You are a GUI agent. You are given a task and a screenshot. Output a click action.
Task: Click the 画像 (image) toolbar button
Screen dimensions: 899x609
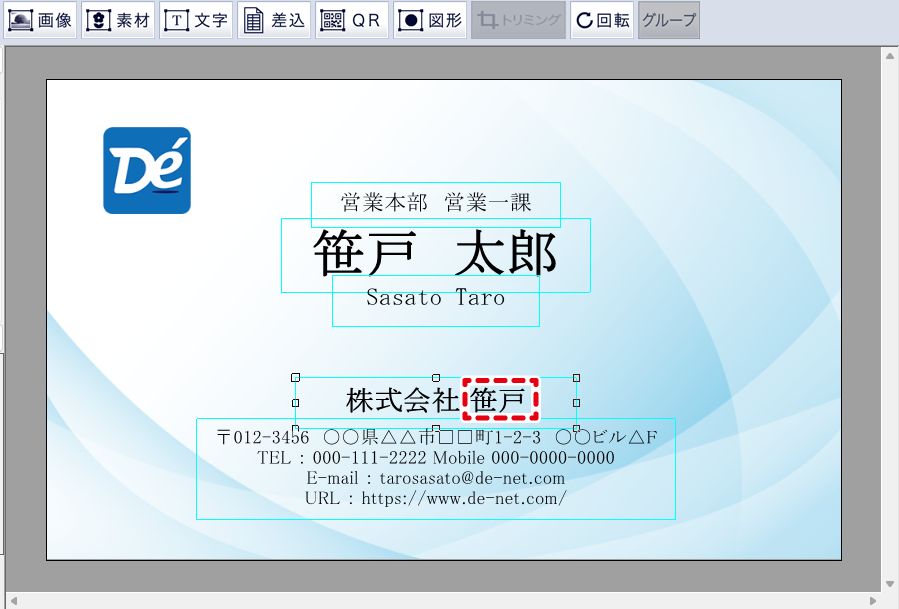(x=40, y=20)
